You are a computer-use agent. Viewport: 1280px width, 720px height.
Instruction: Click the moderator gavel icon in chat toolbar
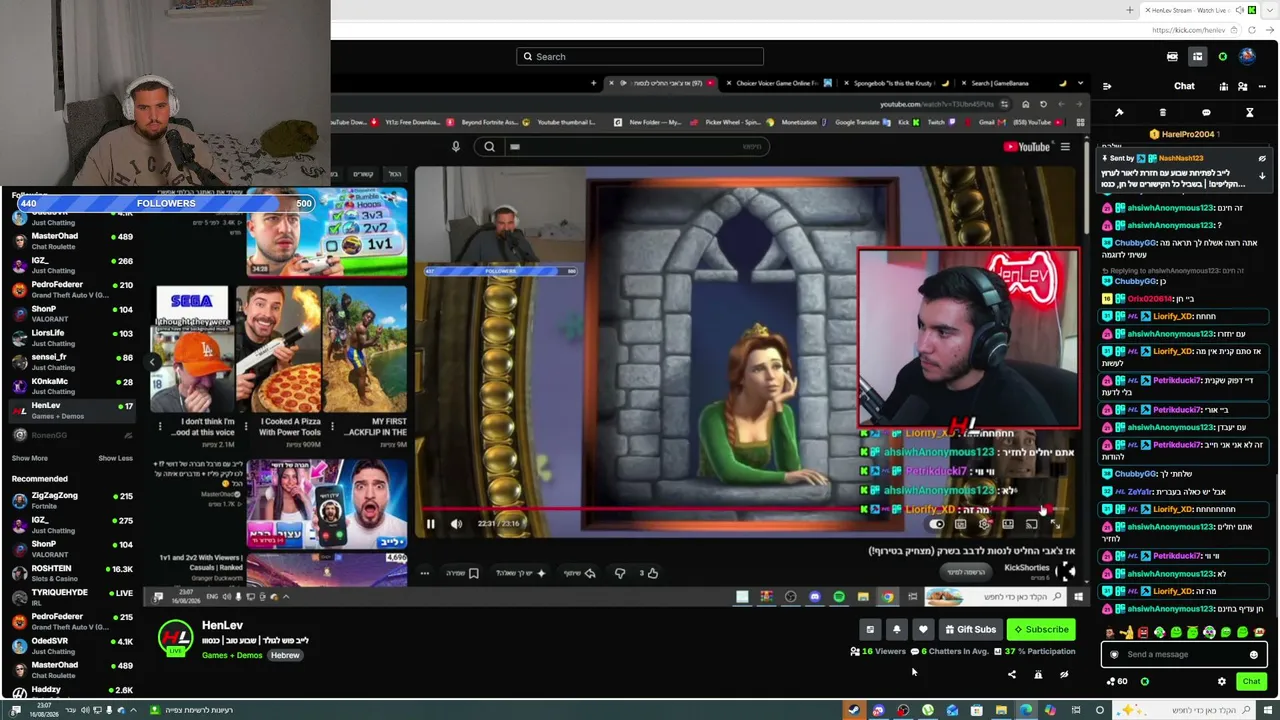1119,113
